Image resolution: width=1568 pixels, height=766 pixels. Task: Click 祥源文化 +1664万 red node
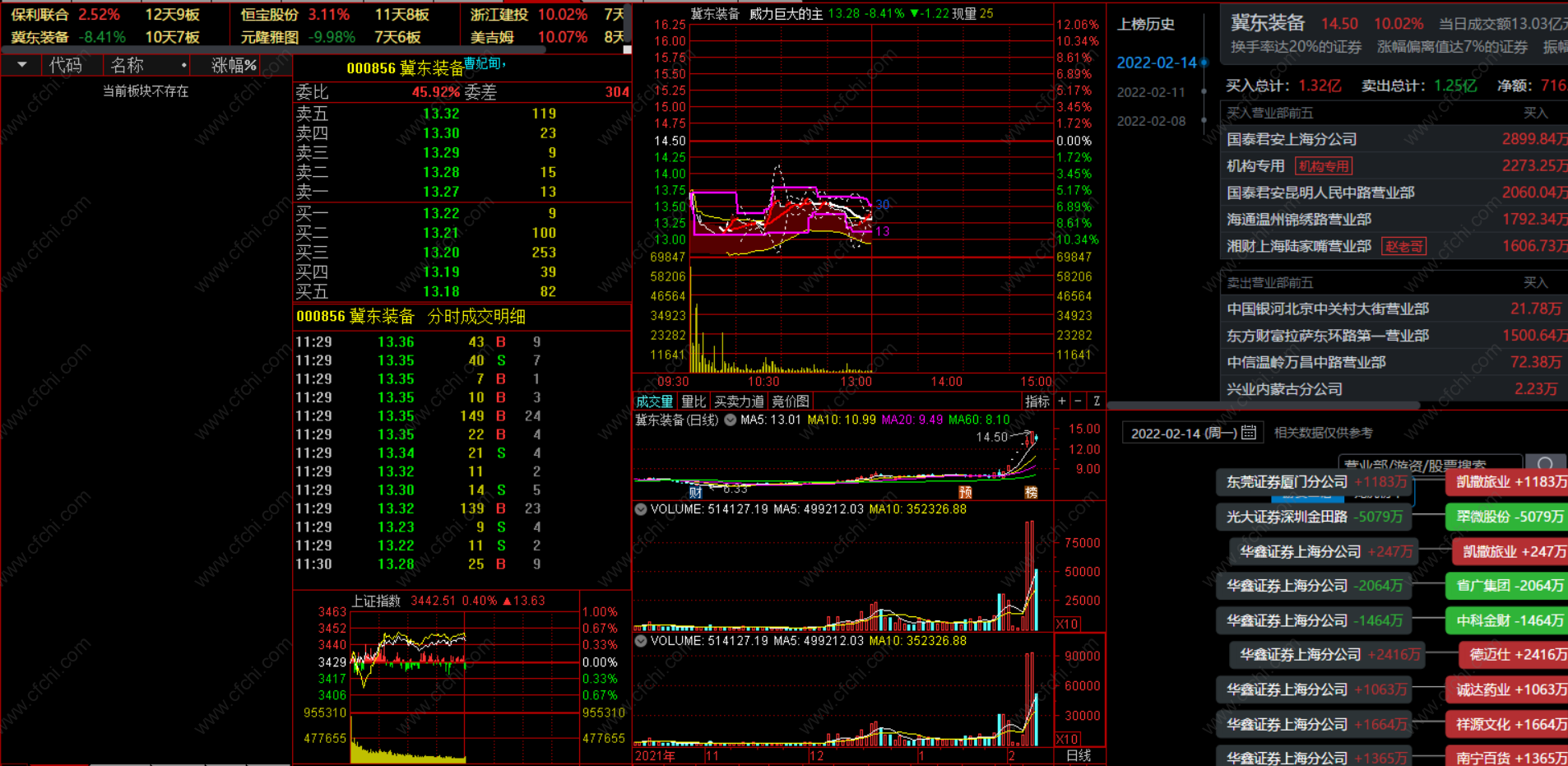click(x=1508, y=724)
